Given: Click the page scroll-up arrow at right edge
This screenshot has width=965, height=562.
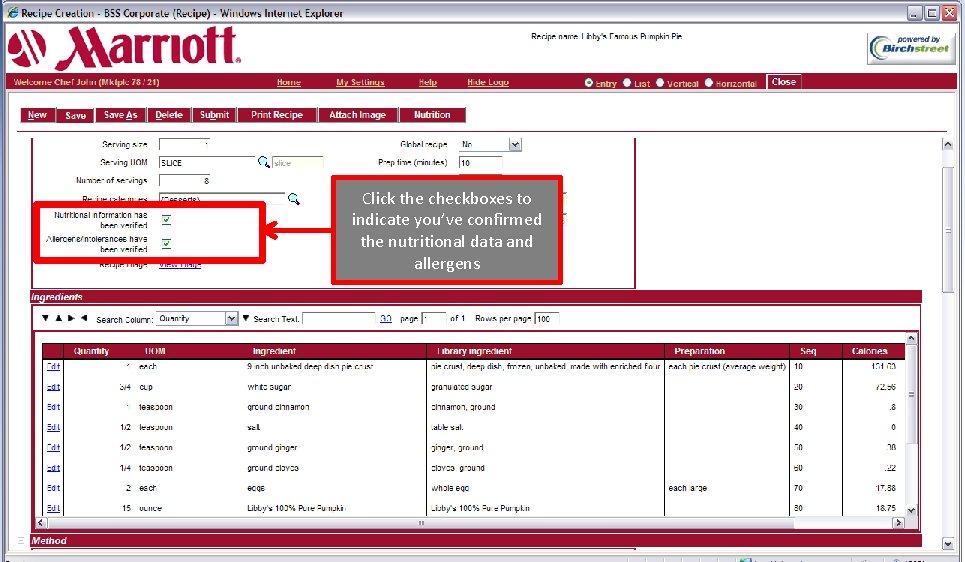Looking at the screenshot, I should click(x=948, y=144).
